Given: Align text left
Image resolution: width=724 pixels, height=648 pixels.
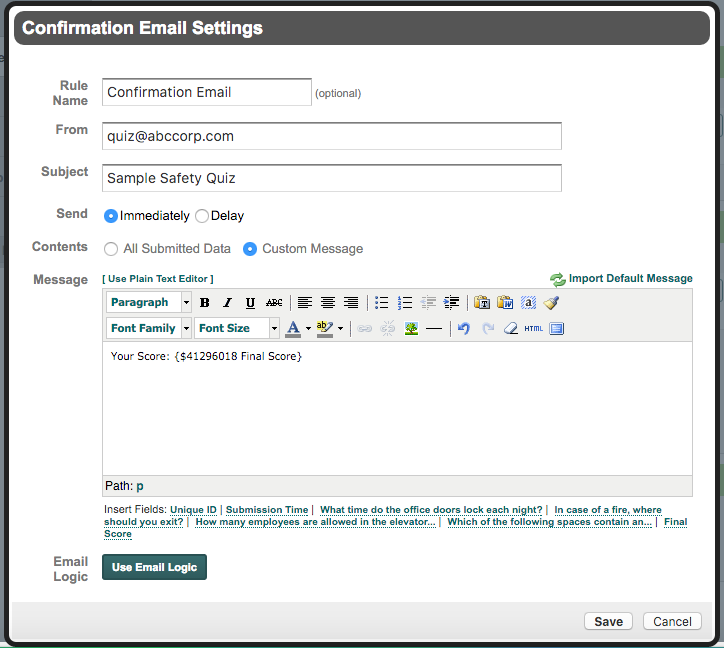Looking at the screenshot, I should click(305, 303).
